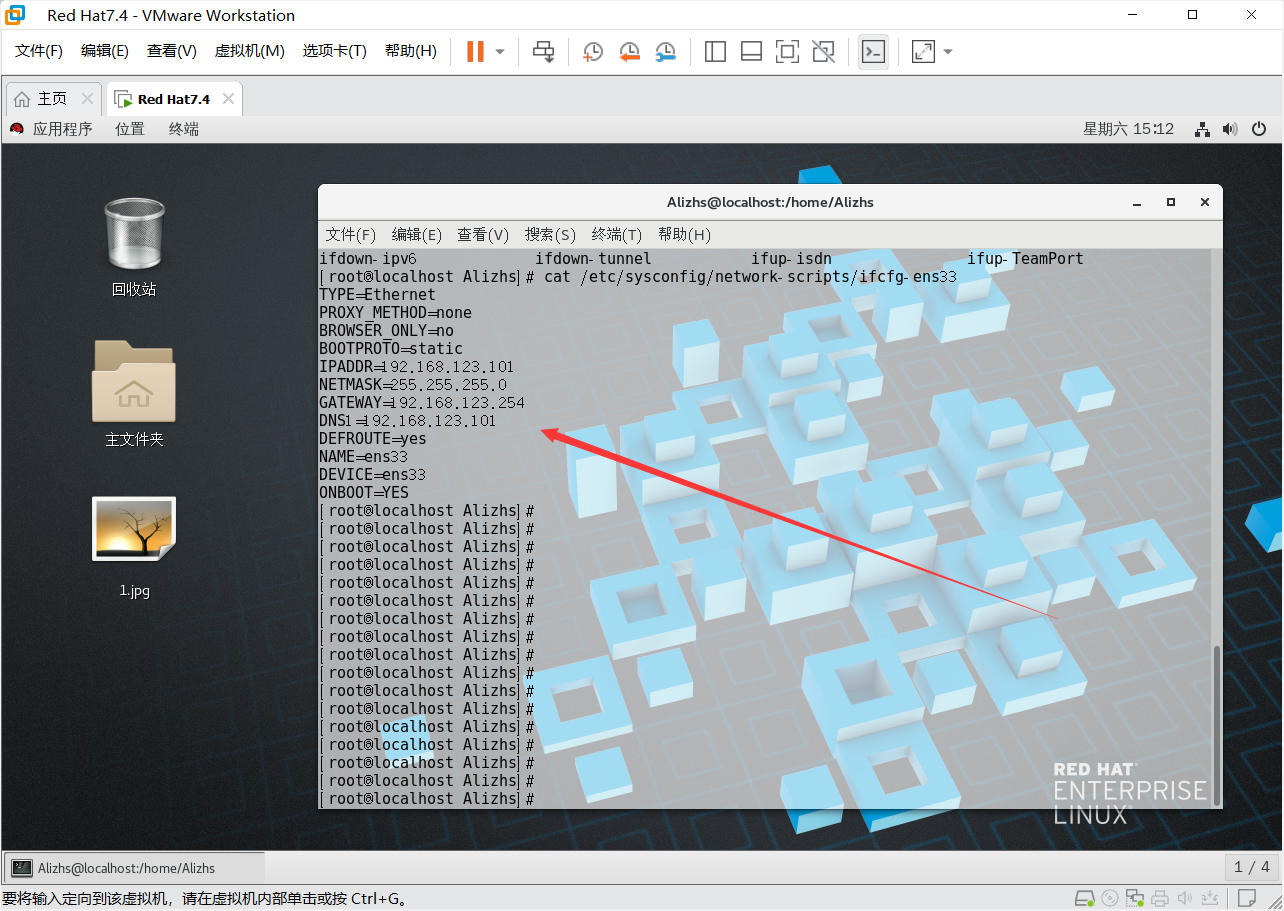Click the orange pause VM button
The width and height of the screenshot is (1284, 911).
point(476,51)
